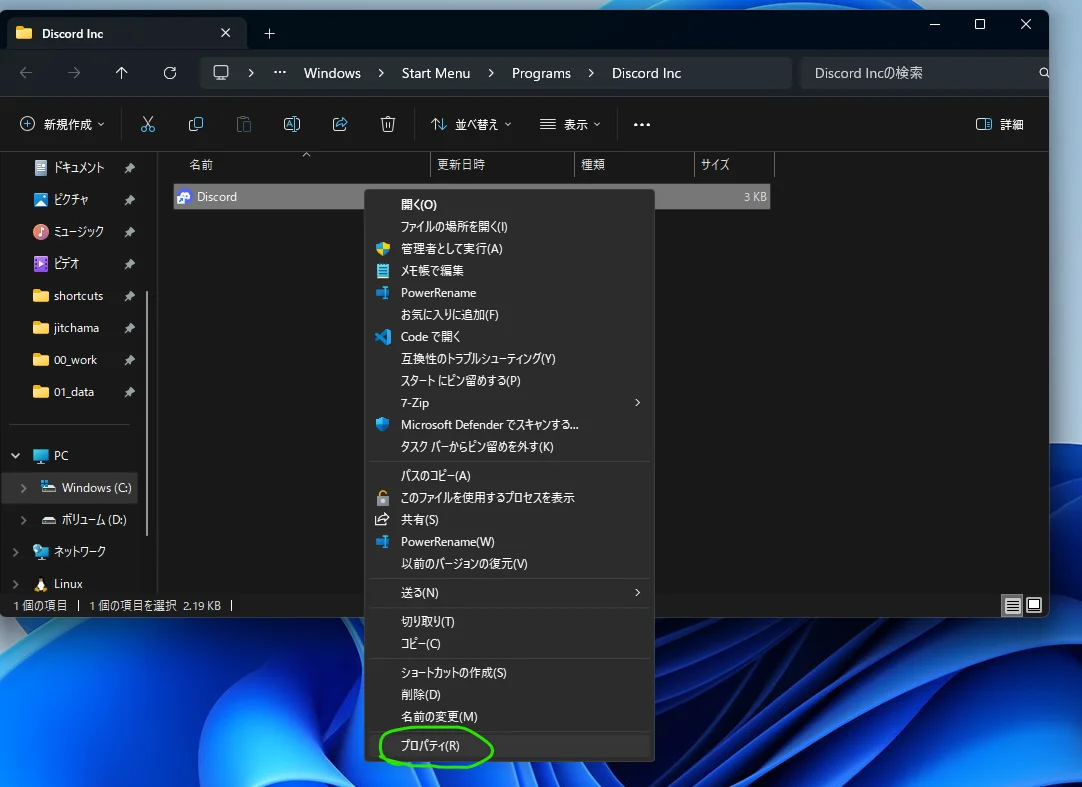Click the Copy icon in toolbar
The height and width of the screenshot is (787, 1082).
coord(196,124)
